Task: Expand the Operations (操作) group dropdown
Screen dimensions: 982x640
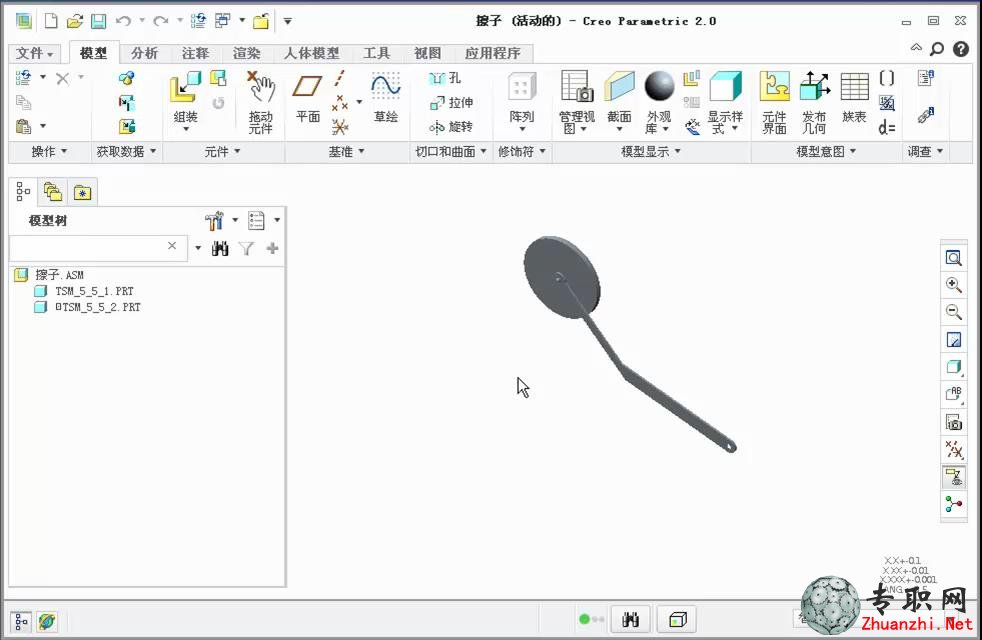Action: click(x=49, y=152)
